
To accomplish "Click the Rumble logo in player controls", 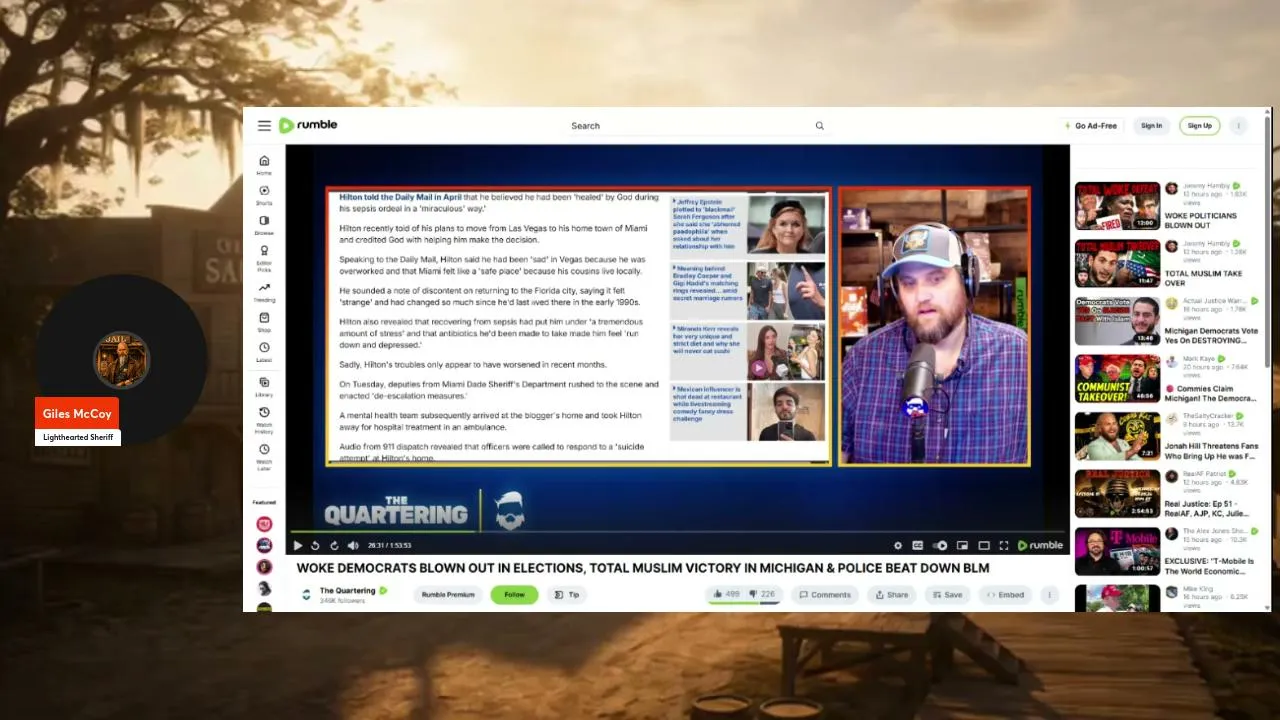I will pos(1040,545).
